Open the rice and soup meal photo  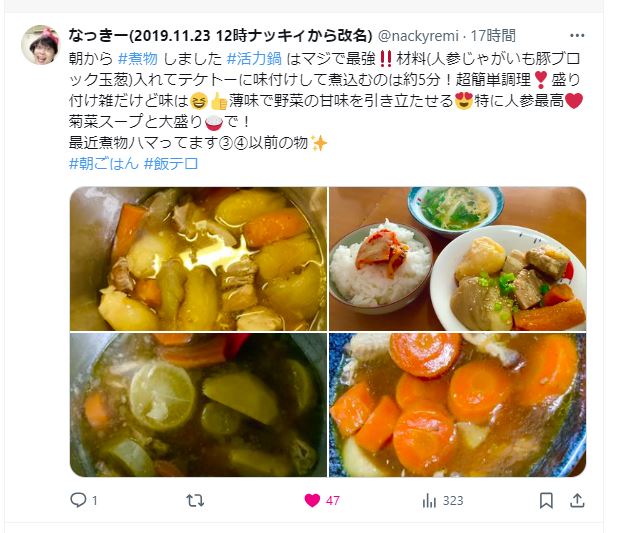point(458,259)
